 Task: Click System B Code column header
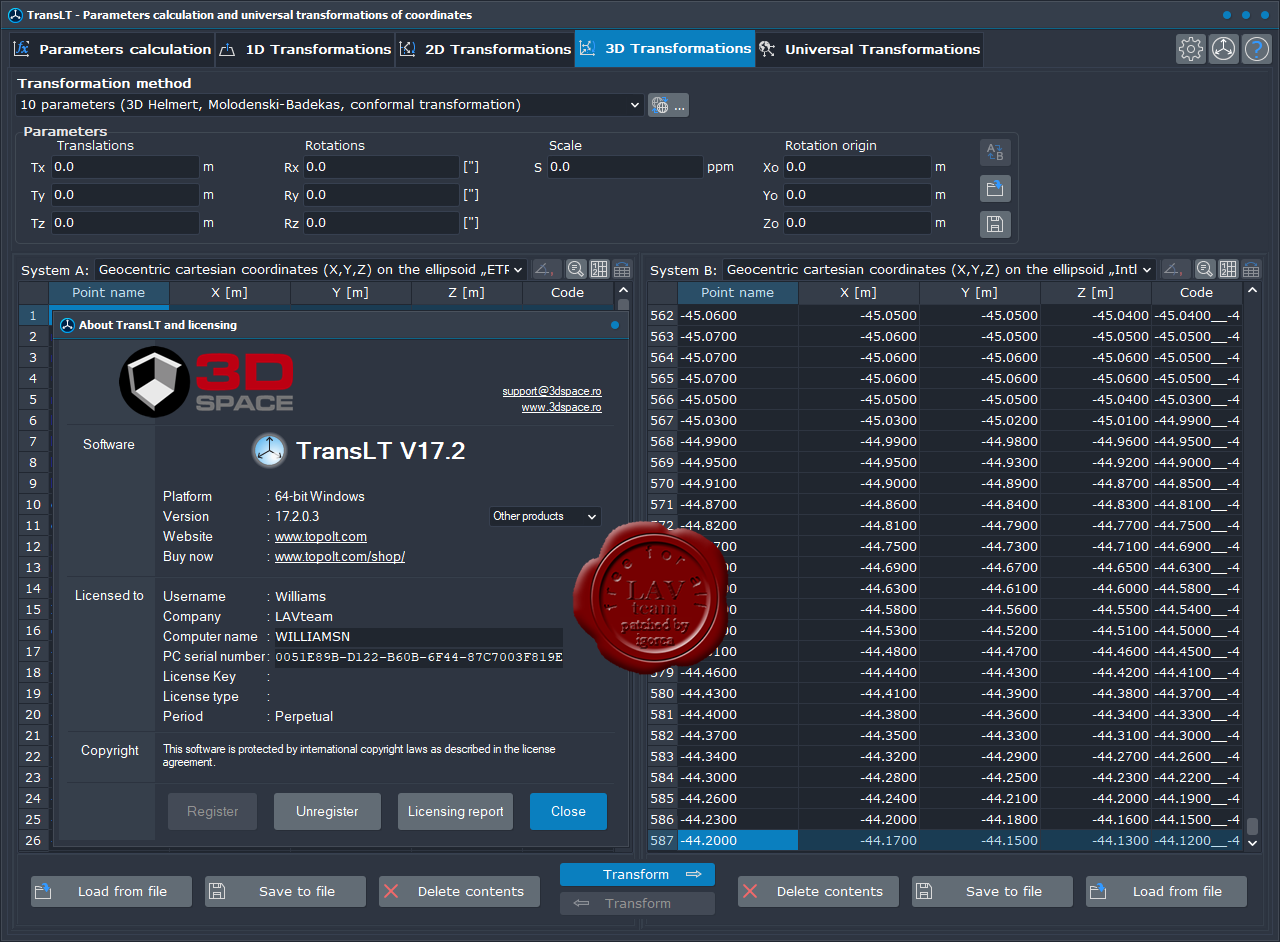tap(1196, 293)
